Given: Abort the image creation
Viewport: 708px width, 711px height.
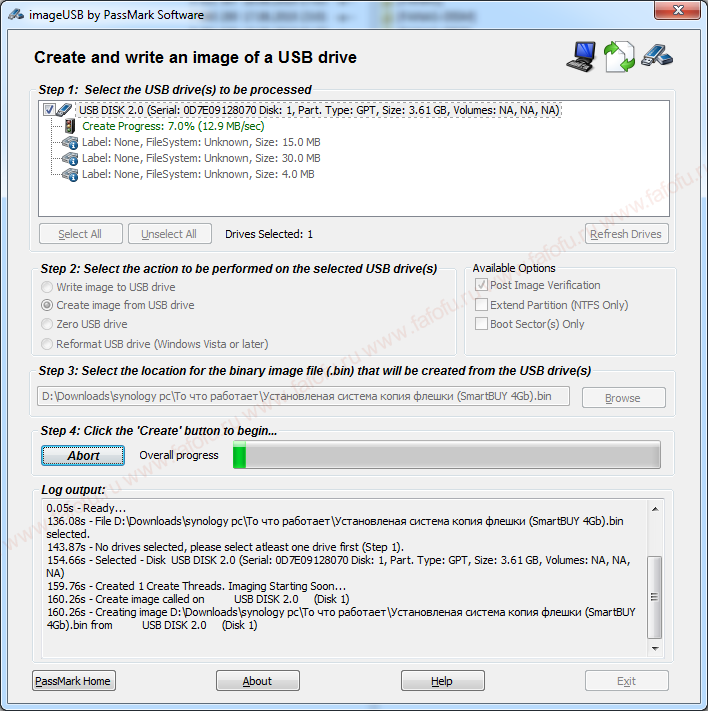Looking at the screenshot, I should pos(83,455).
